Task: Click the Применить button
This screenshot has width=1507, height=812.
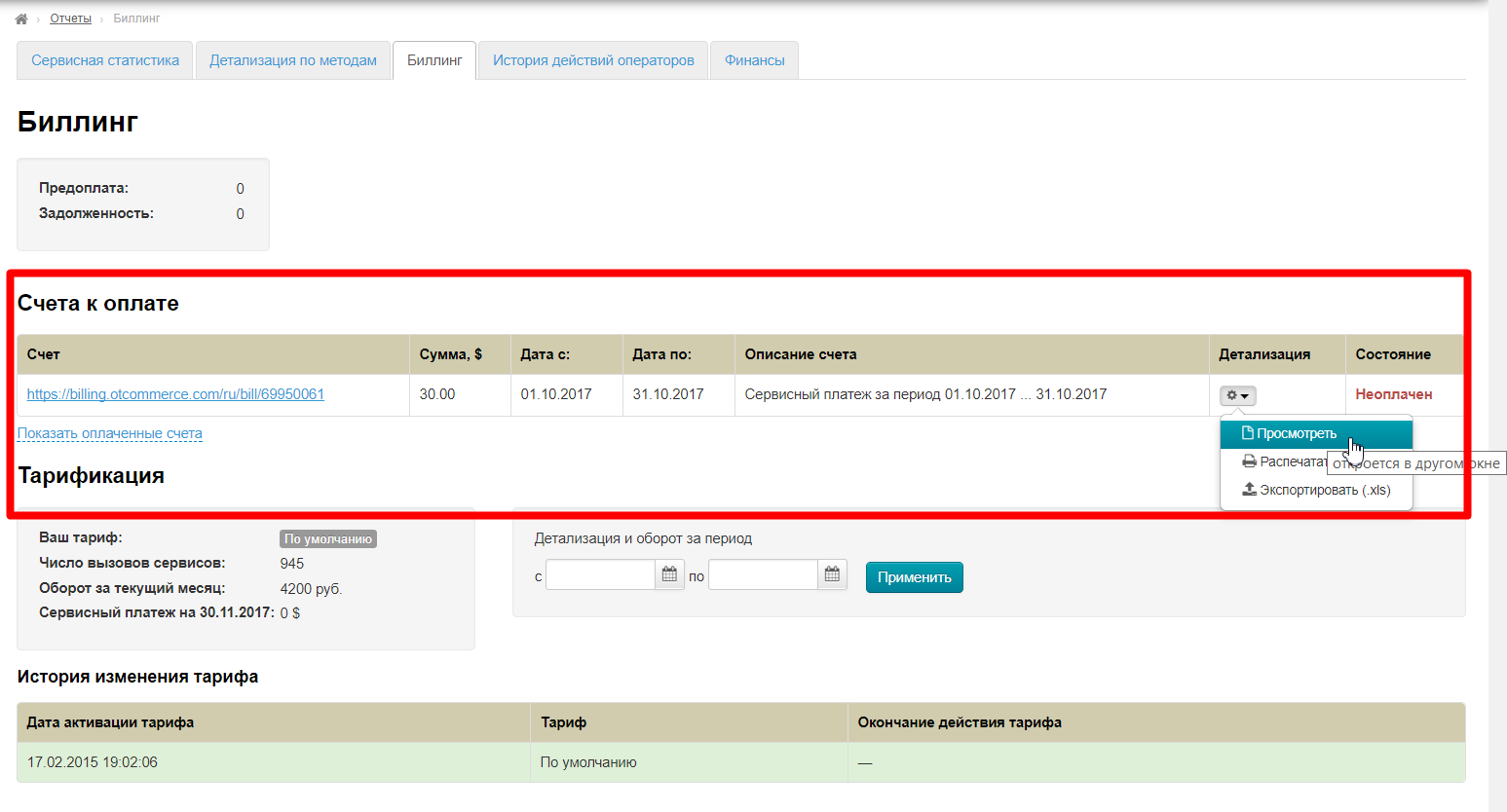Action: pos(914,576)
